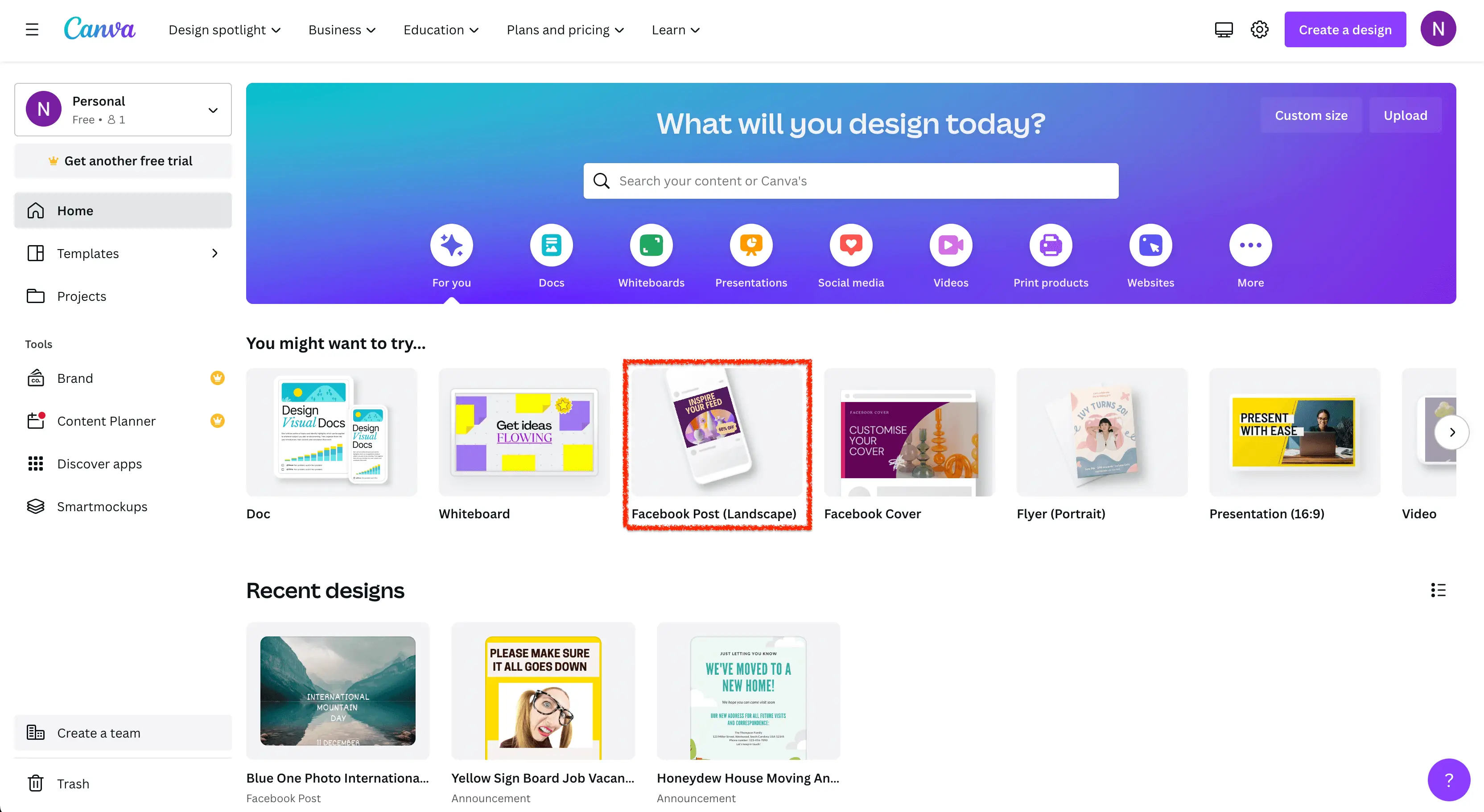1484x812 pixels.
Task: Open settings gear icon
Action: click(1259, 29)
